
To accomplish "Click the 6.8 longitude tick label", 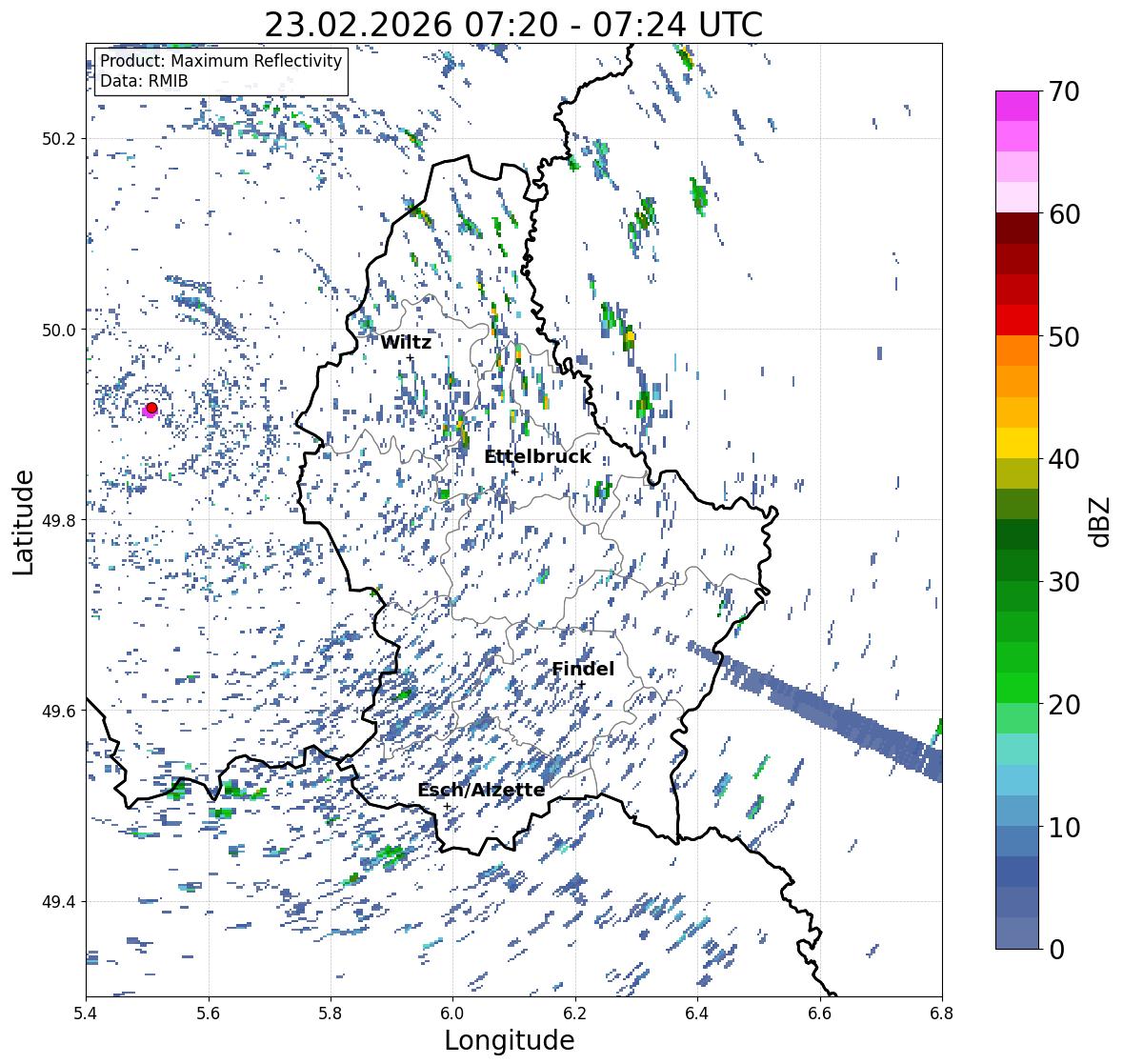I will tap(942, 1014).
